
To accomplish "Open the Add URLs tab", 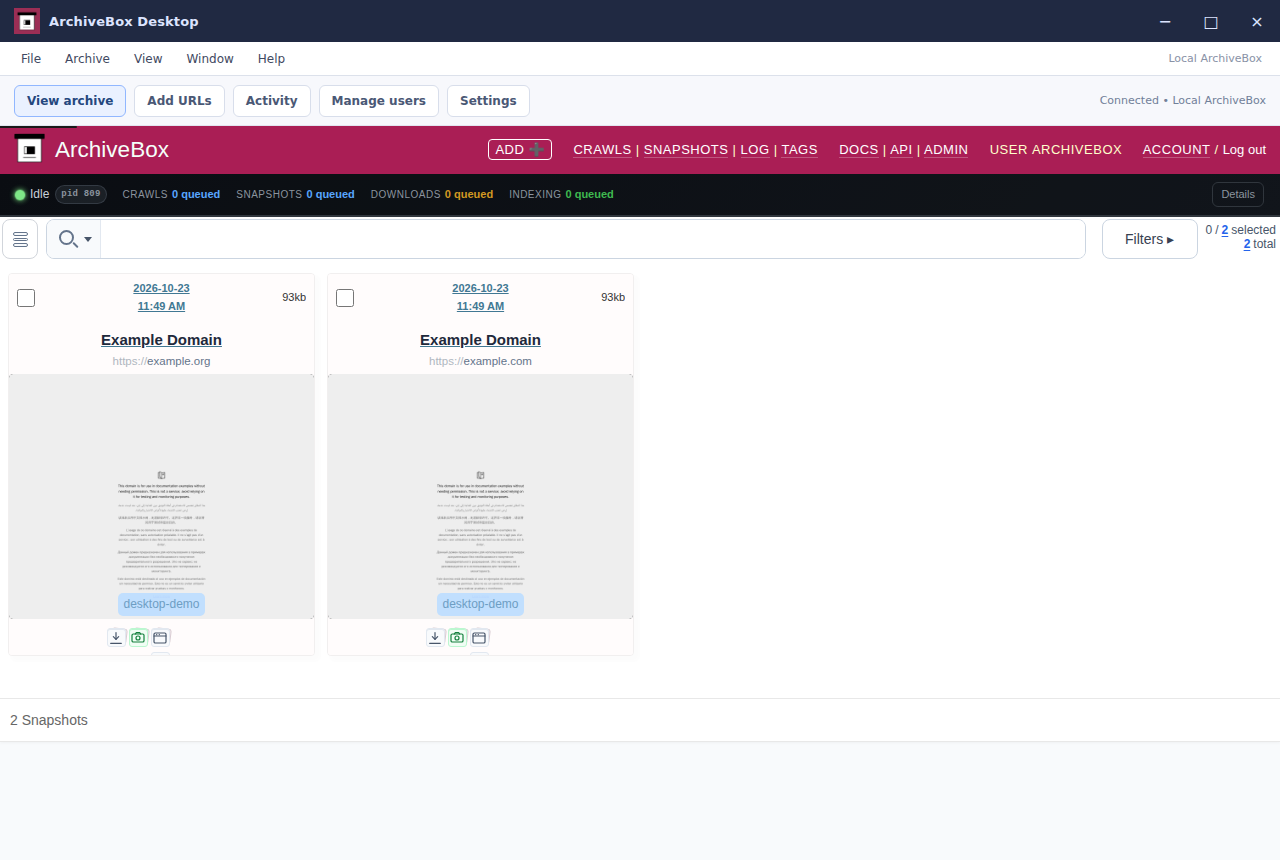I will (x=179, y=101).
